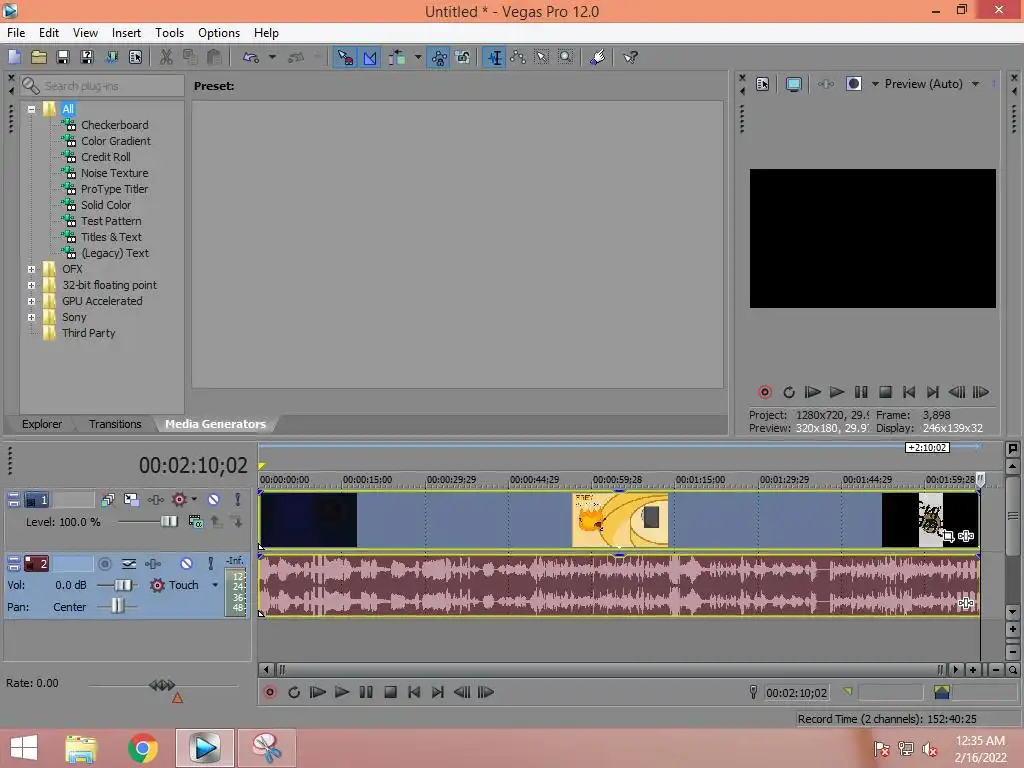Viewport: 1024px width, 768px height.
Task: Open the Auto Ripple mode dropdown
Action: 418,57
